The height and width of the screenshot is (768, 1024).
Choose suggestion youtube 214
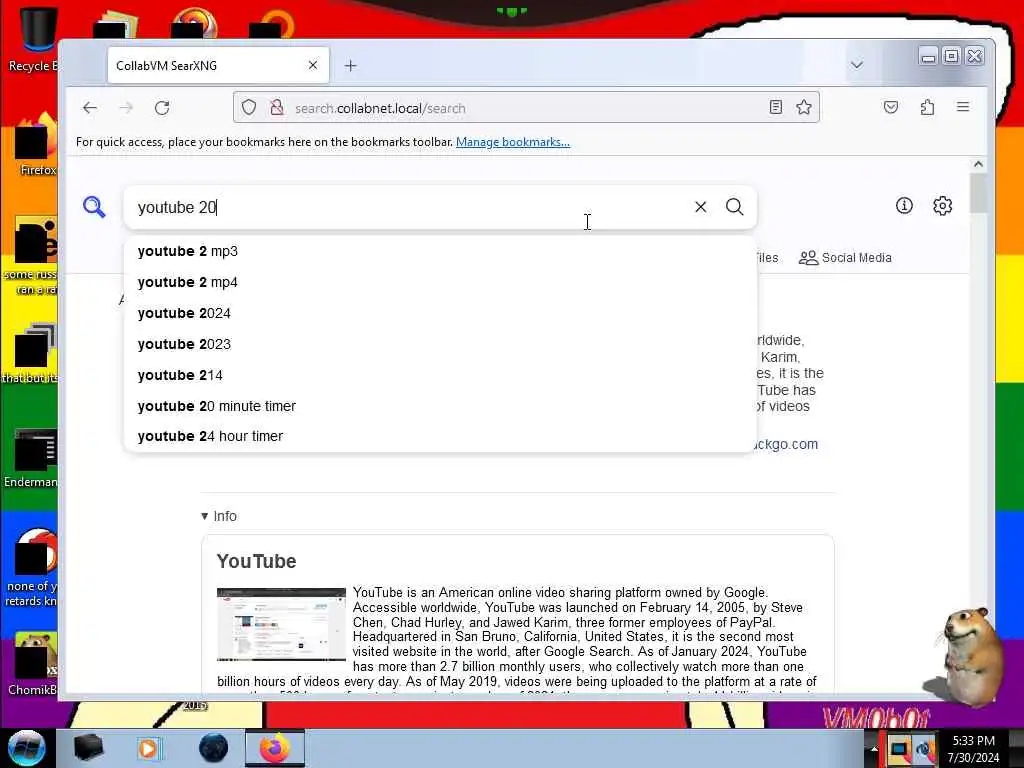coord(440,376)
